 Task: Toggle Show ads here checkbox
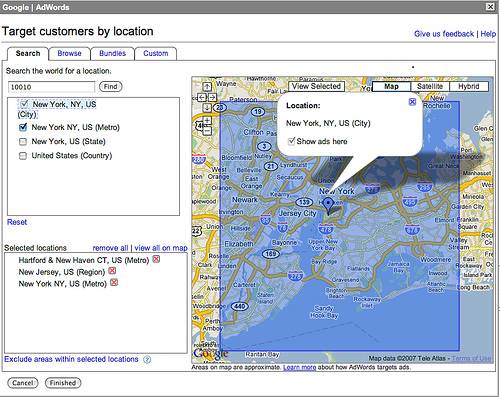point(291,141)
